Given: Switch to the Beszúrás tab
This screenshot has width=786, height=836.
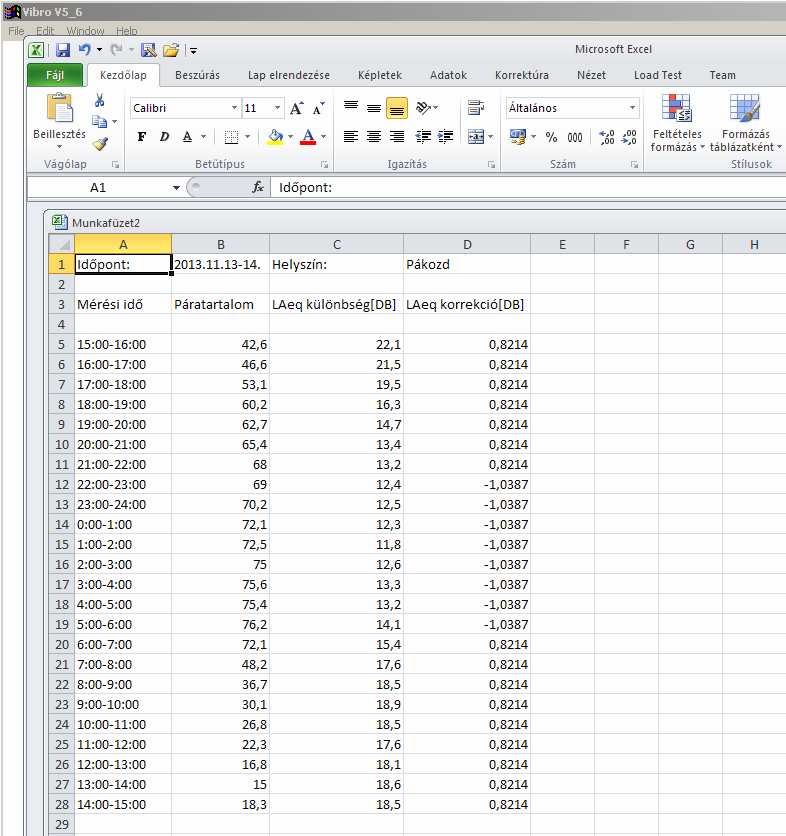Looking at the screenshot, I should (x=197, y=75).
